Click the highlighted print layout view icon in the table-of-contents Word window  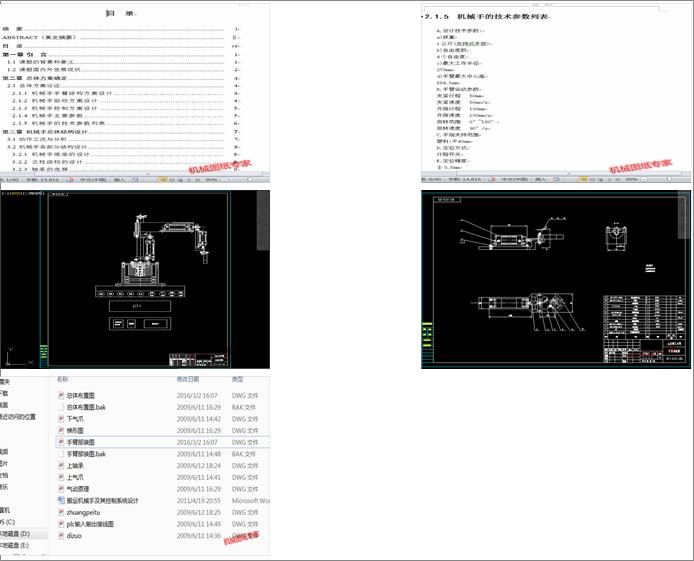tap(162, 180)
